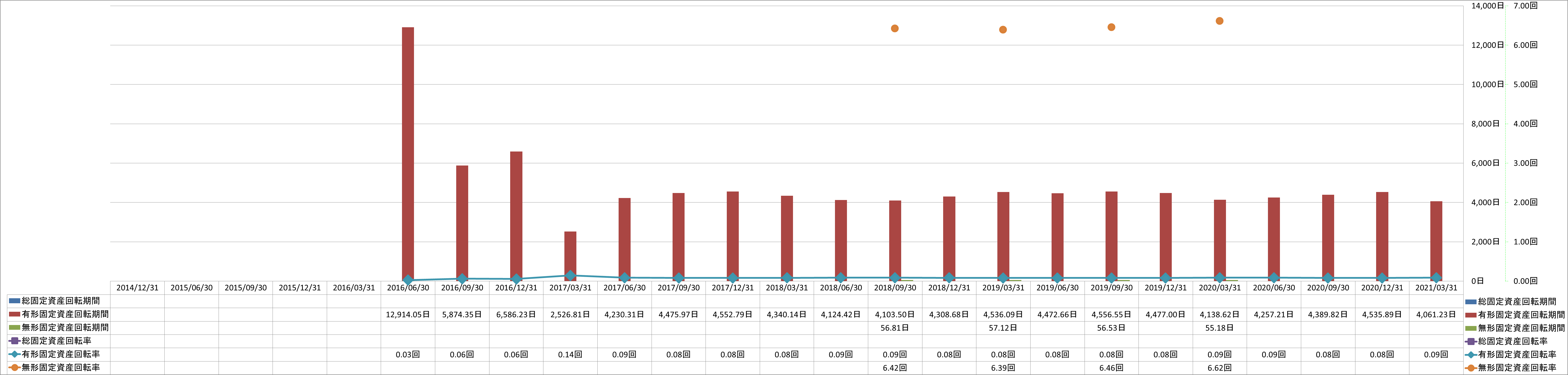Click the 4,230.31日 table cell
Image resolution: width=1568 pixels, height=375 pixels.
tap(625, 315)
